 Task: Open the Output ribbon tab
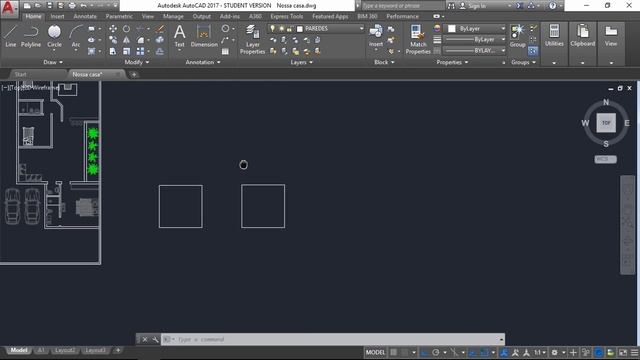(202, 16)
